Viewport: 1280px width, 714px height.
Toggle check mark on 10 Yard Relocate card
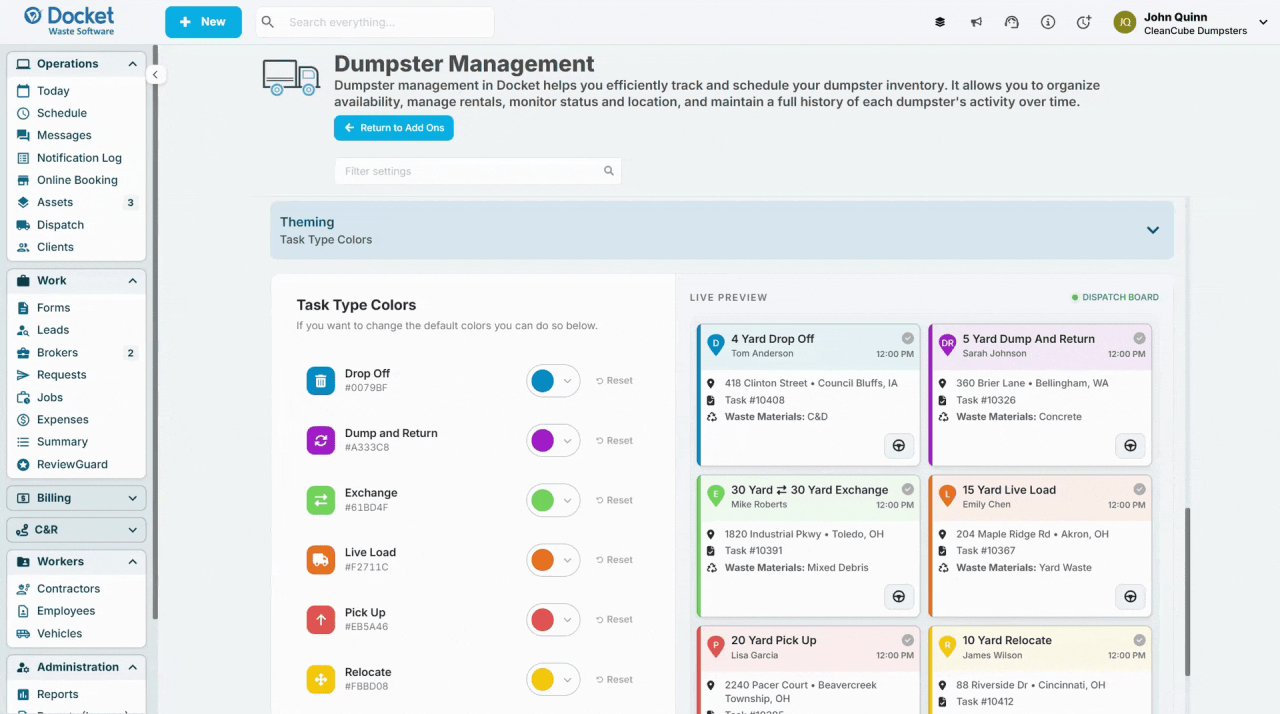tap(1139, 640)
